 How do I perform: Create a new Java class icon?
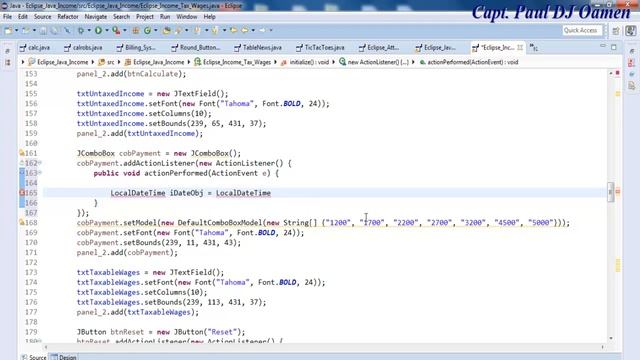pyautogui.click(x=147, y=31)
